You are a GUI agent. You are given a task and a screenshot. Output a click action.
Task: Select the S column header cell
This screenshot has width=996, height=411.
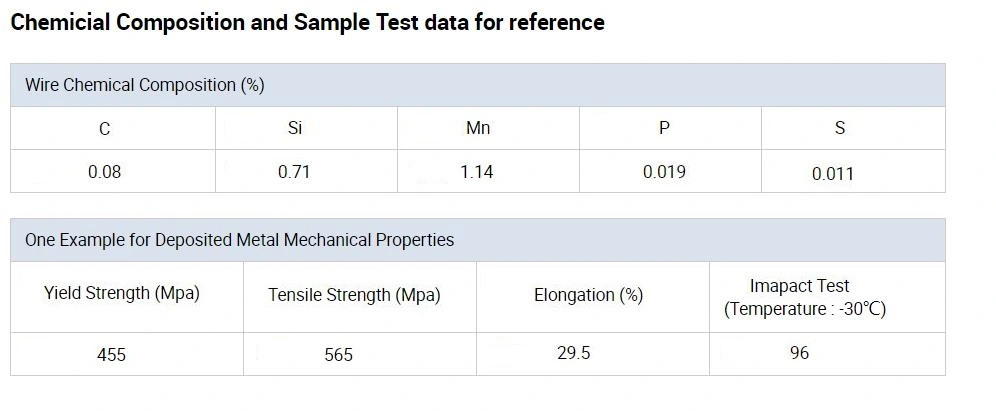(x=839, y=128)
